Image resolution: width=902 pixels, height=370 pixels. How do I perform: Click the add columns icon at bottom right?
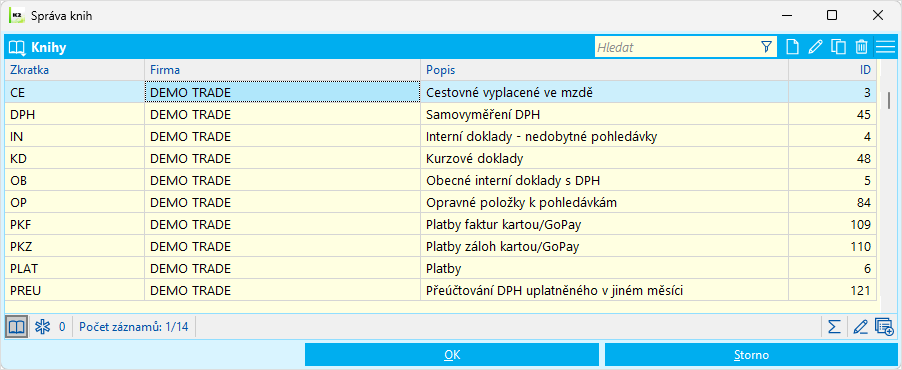(x=884, y=327)
